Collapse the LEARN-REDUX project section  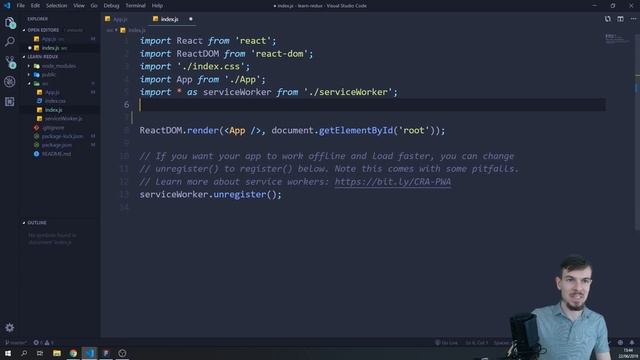(x=43, y=57)
